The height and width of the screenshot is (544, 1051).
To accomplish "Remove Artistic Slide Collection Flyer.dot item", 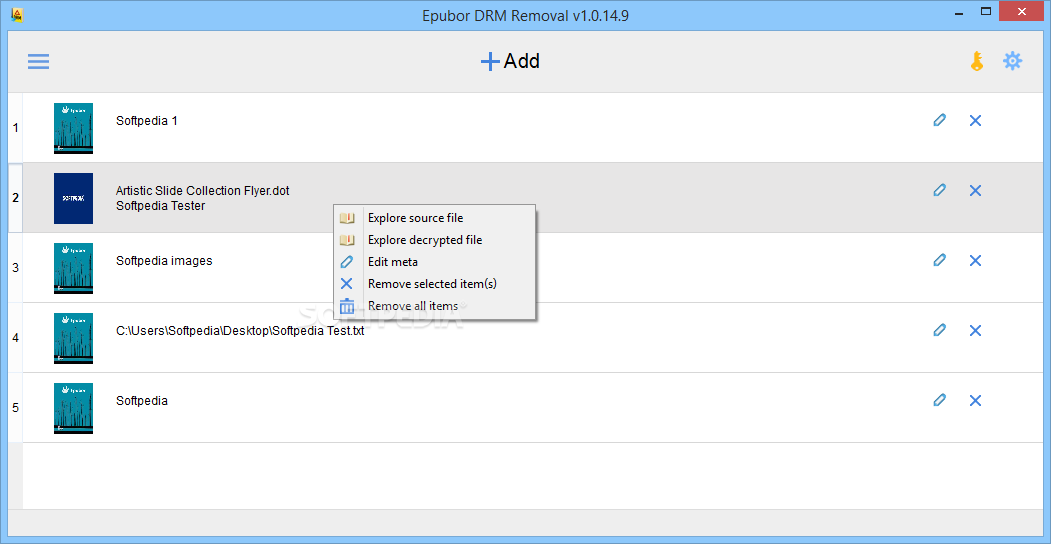I will pyautogui.click(x=975, y=190).
